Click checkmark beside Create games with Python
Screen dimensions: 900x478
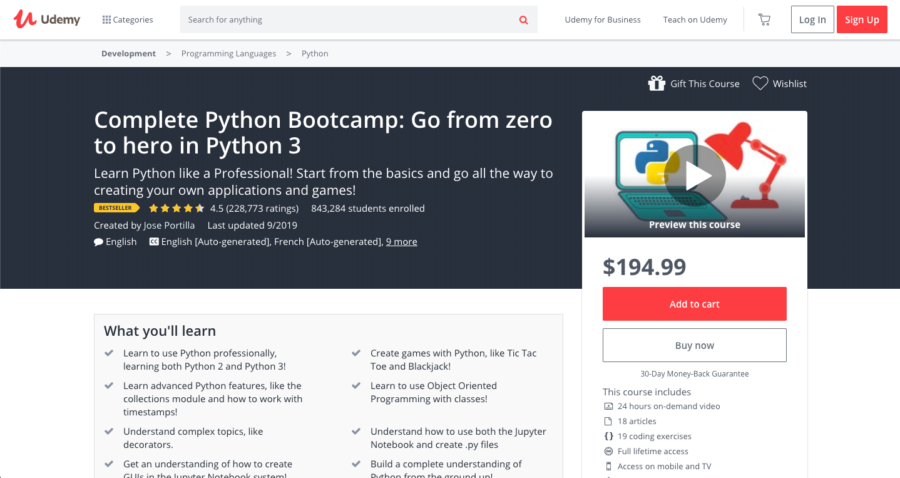(x=356, y=353)
